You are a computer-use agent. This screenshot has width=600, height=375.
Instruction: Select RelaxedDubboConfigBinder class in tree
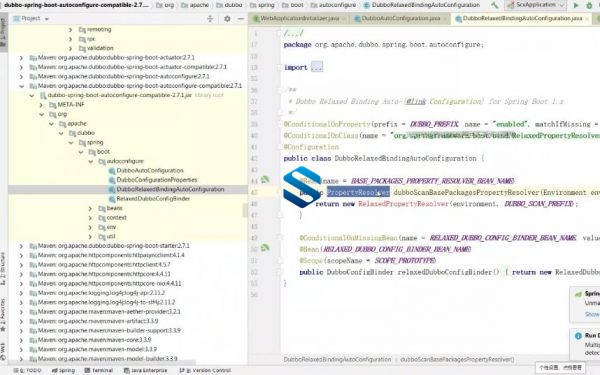tap(153, 199)
